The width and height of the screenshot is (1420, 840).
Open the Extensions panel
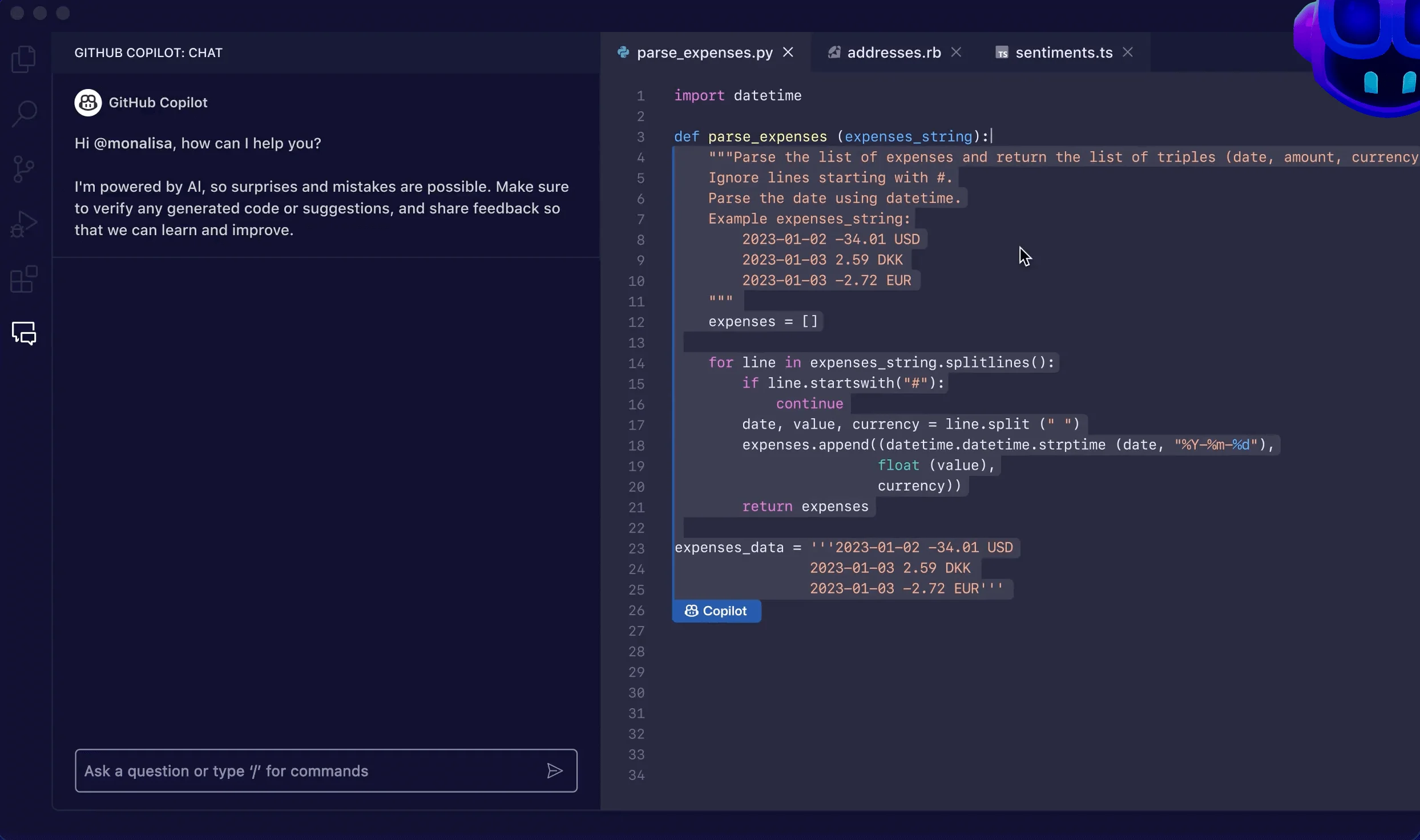click(x=23, y=279)
